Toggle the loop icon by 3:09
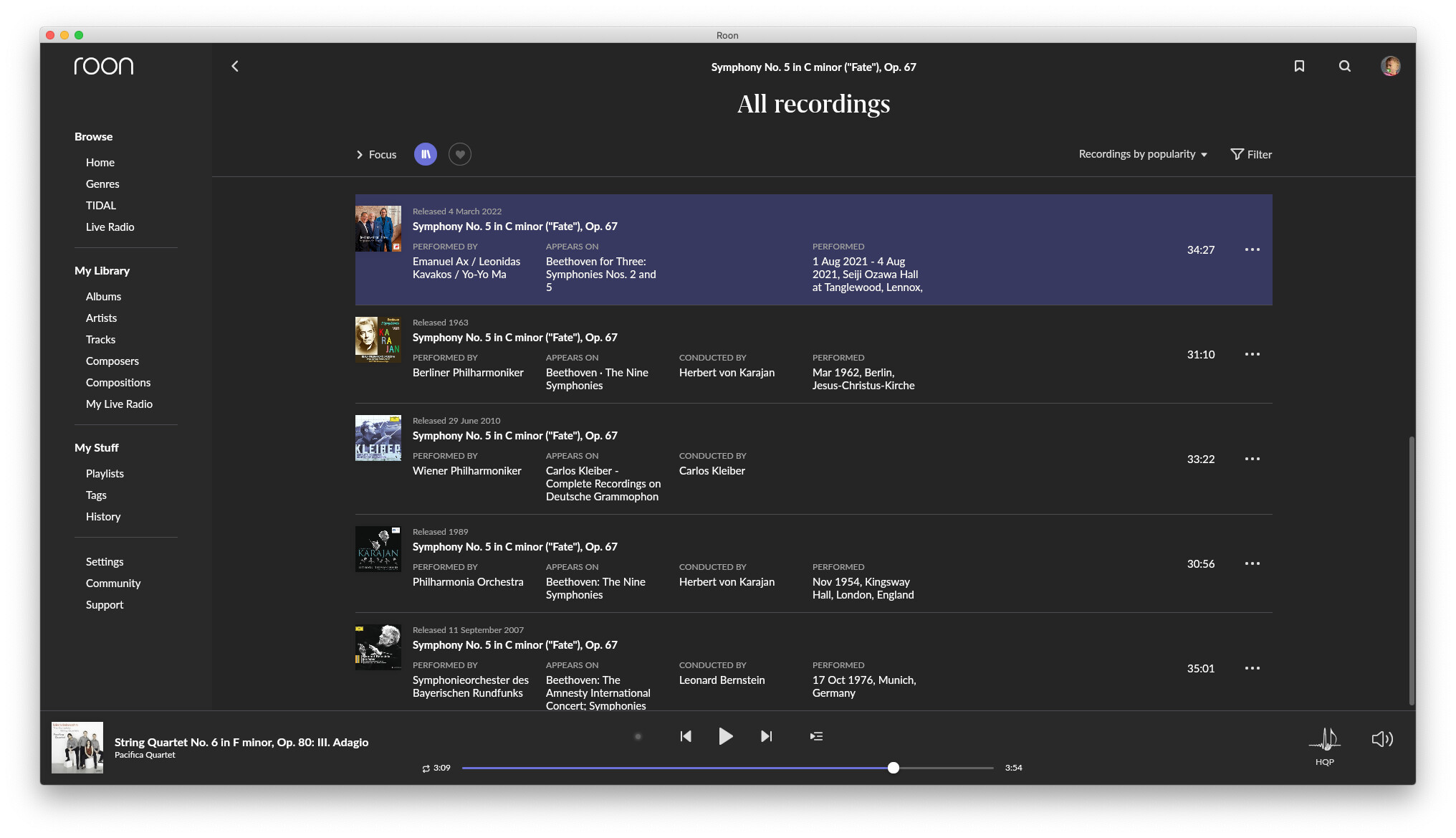Viewport: 1456px width, 838px height. [426, 768]
